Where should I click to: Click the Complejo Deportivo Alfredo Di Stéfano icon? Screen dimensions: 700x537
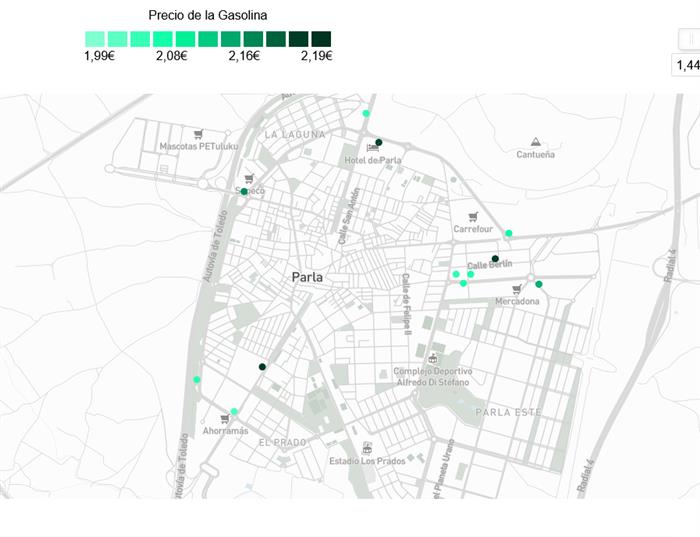pyautogui.click(x=433, y=358)
